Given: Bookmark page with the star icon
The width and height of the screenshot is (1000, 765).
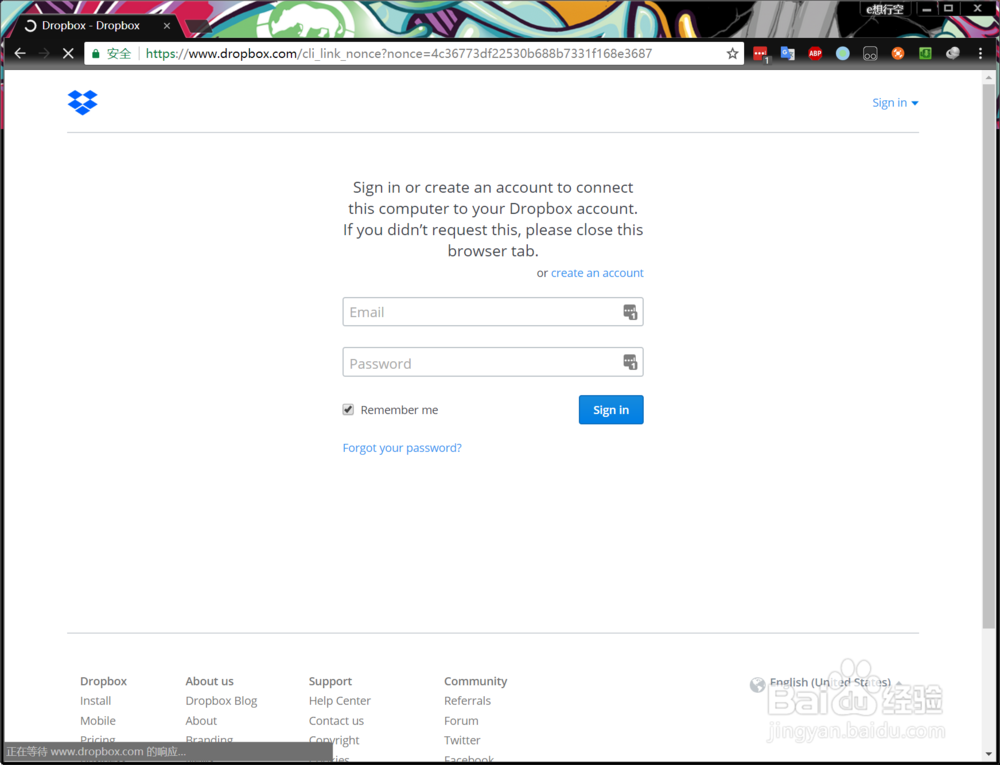Looking at the screenshot, I should point(732,54).
